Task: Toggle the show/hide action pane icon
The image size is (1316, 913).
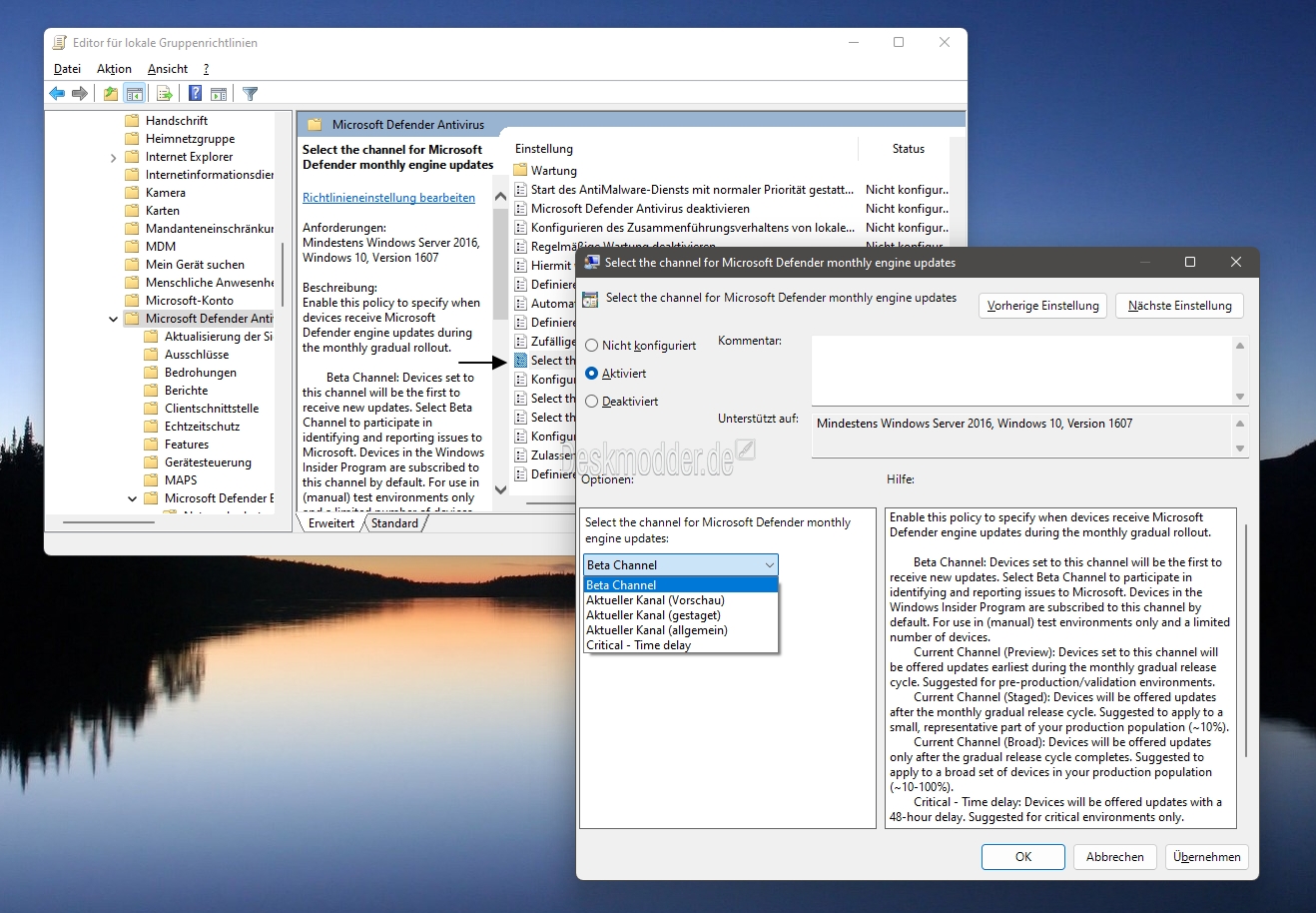Action: 219,94
